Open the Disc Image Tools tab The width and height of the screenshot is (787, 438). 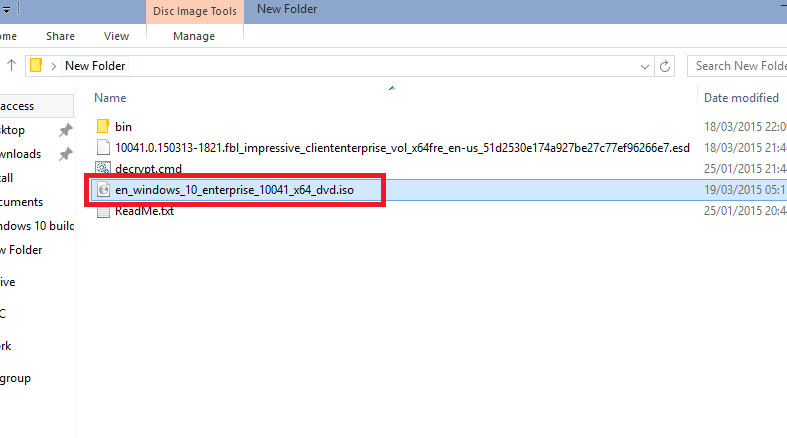point(195,11)
